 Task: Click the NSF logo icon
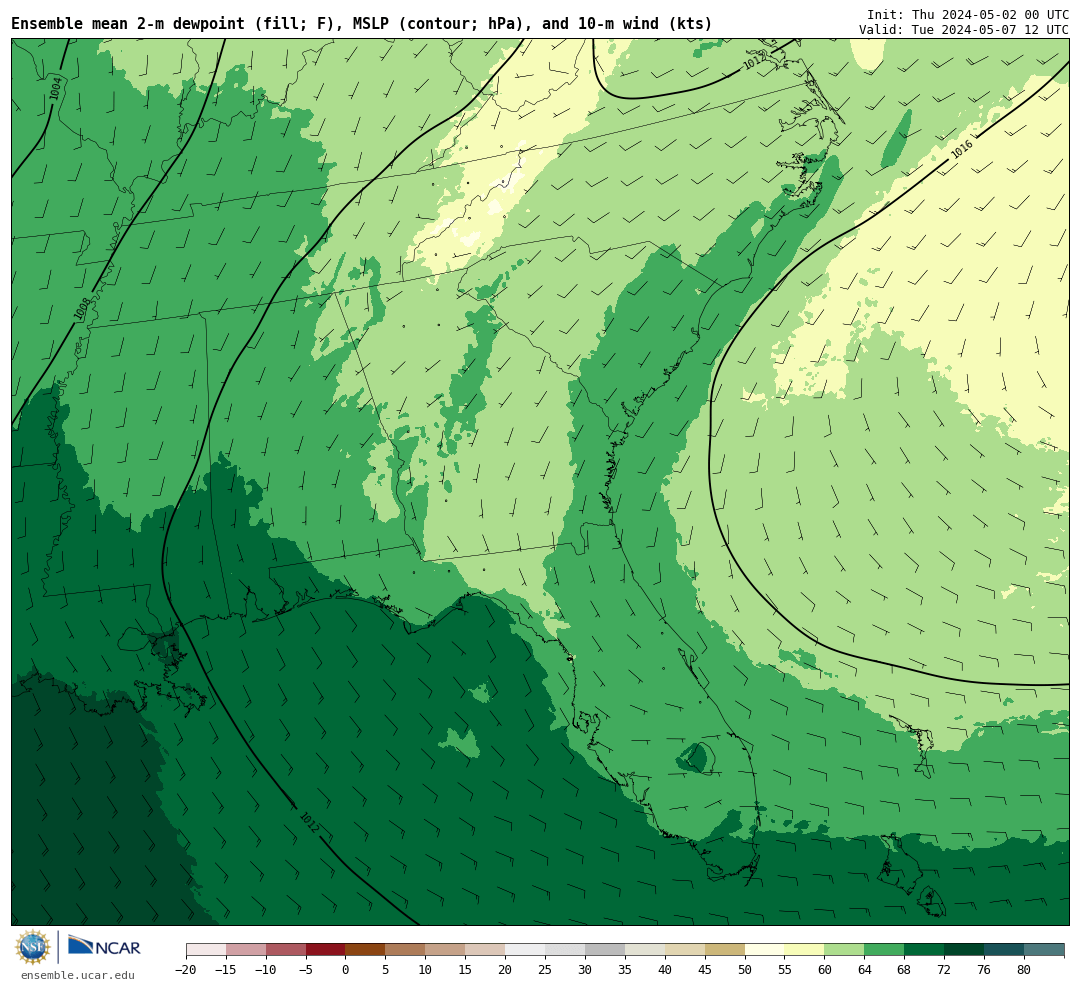click(x=33, y=947)
